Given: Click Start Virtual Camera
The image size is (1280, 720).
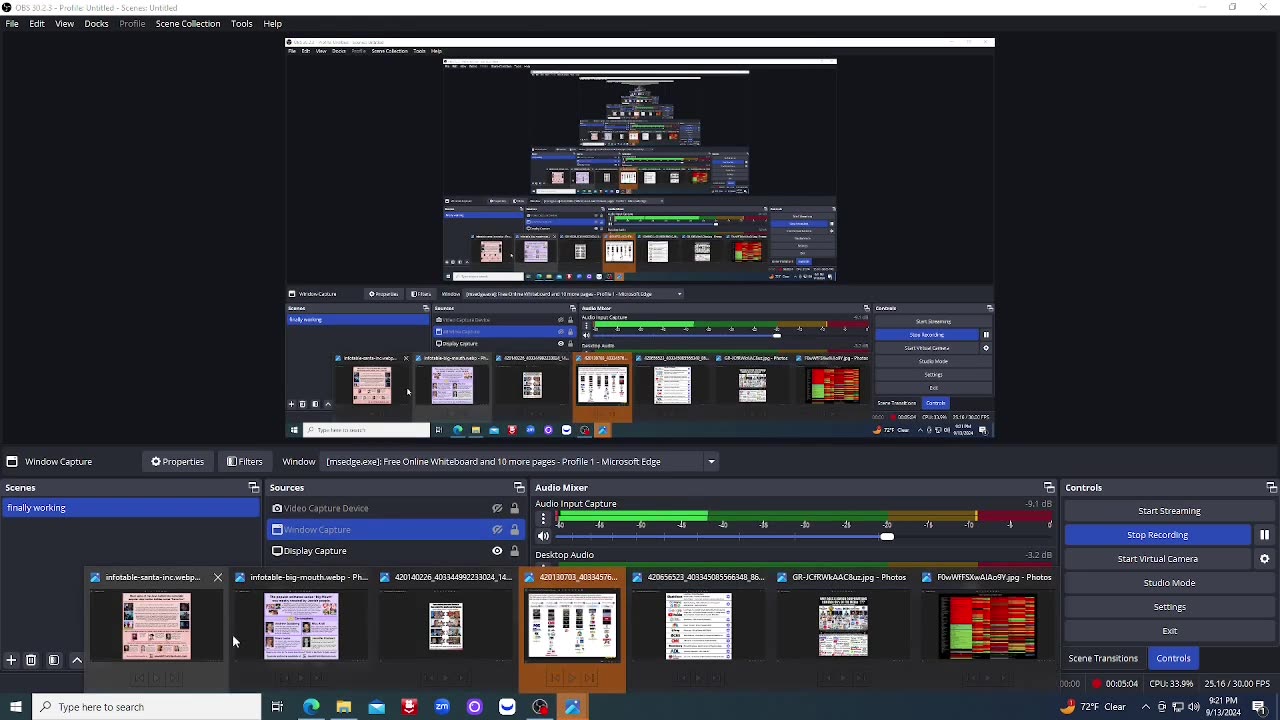Looking at the screenshot, I should pyautogui.click(x=1157, y=559).
